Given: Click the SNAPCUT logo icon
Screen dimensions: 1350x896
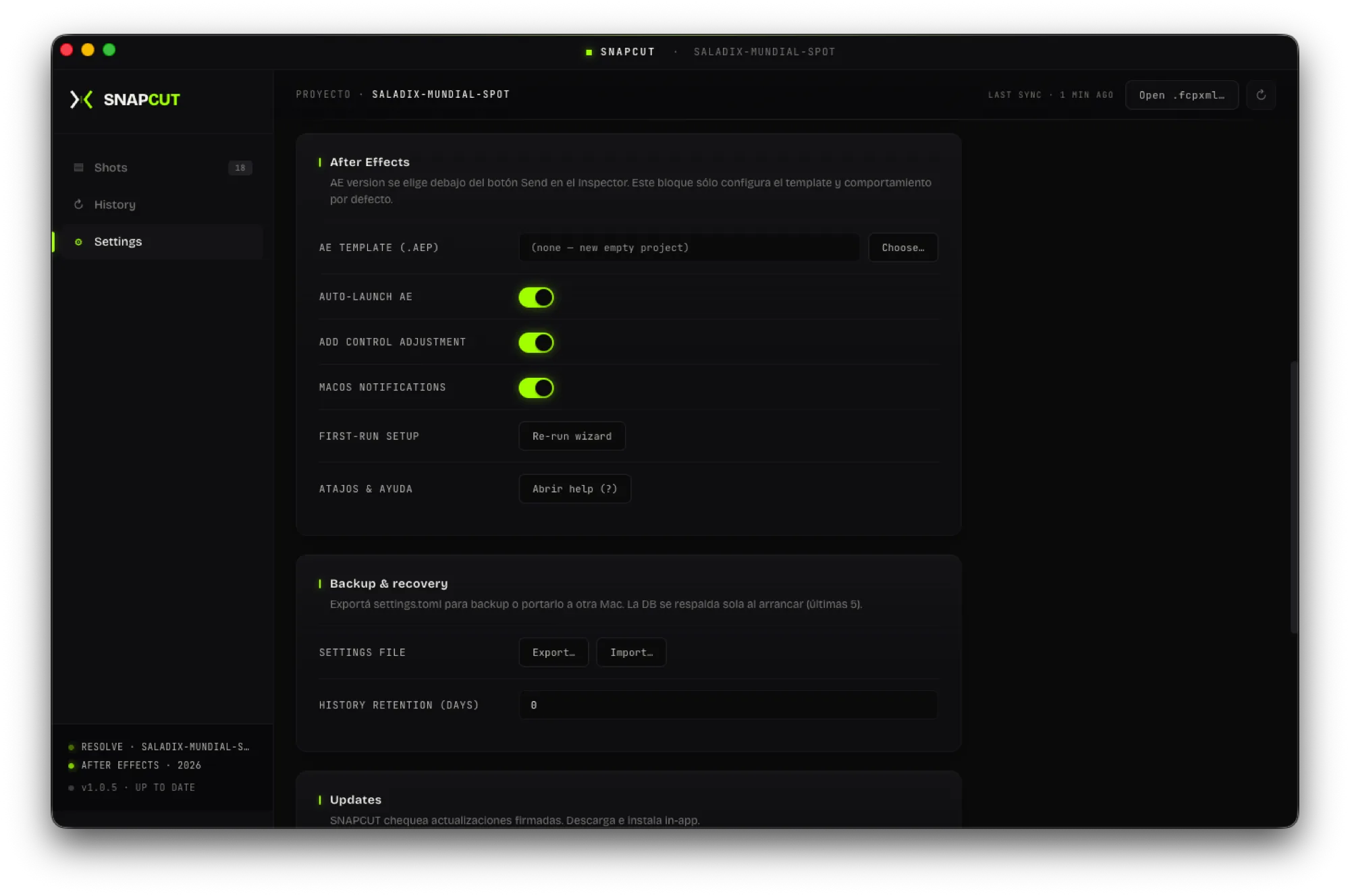Looking at the screenshot, I should click(x=82, y=99).
